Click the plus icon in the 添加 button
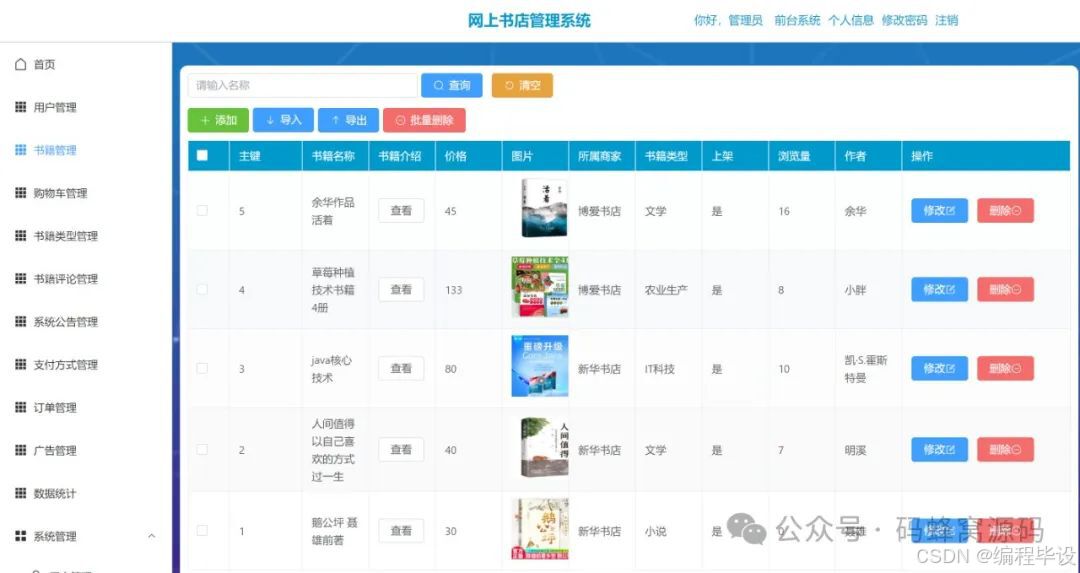 (x=205, y=120)
